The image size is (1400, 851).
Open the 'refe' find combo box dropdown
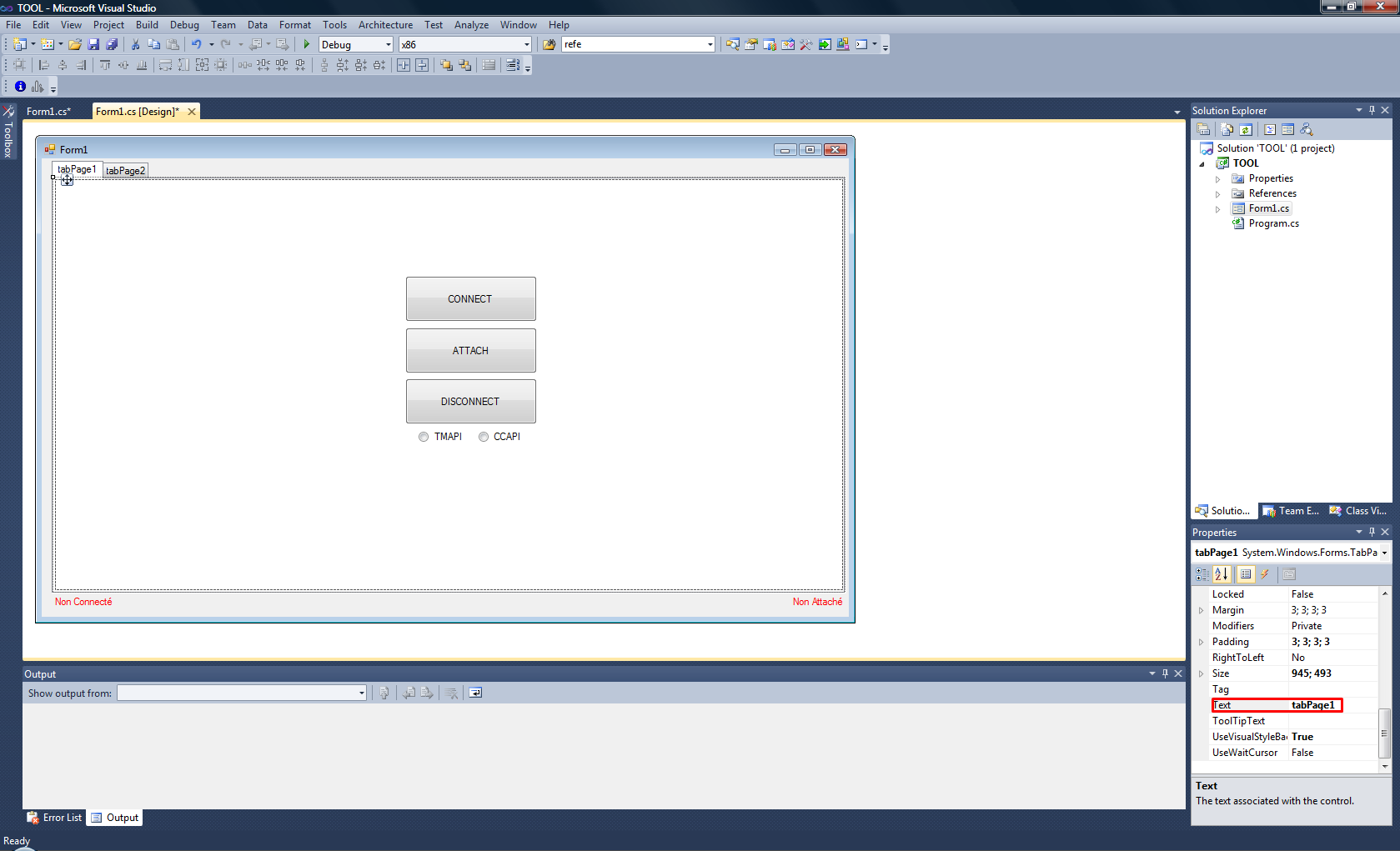coord(710,44)
